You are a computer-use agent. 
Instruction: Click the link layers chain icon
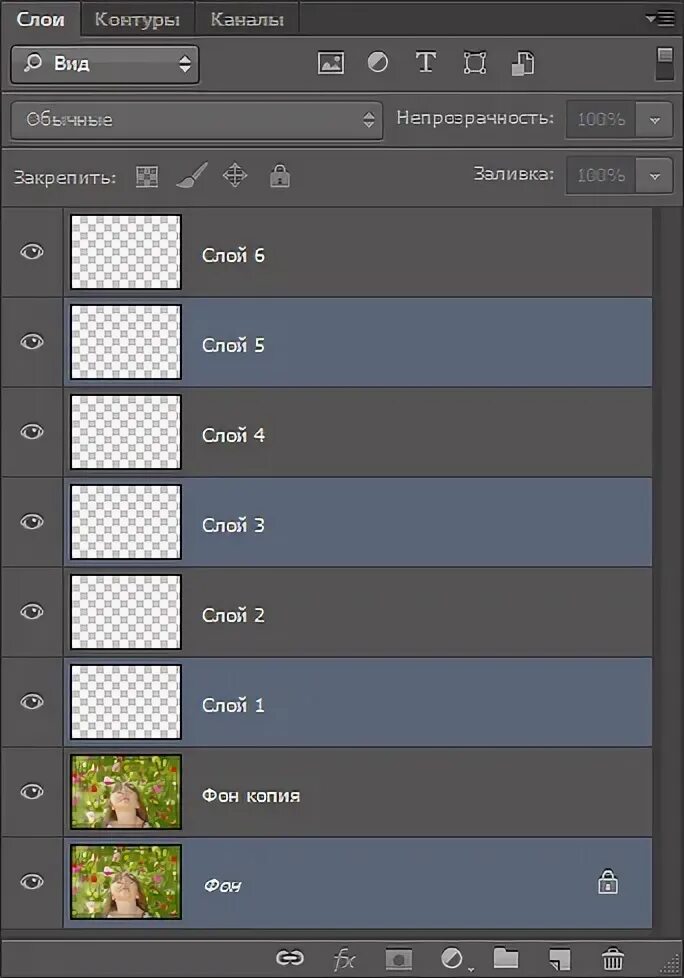pos(290,957)
